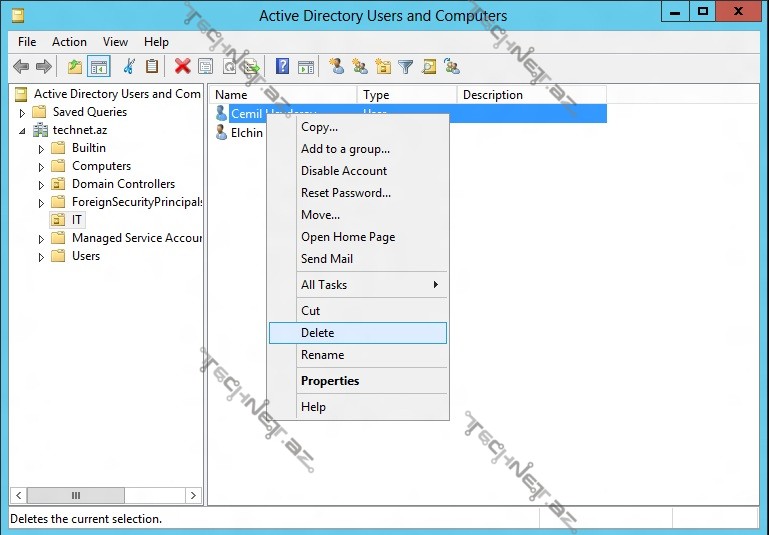Sort by the Type column header
The image size is (769, 535).
[x=407, y=95]
